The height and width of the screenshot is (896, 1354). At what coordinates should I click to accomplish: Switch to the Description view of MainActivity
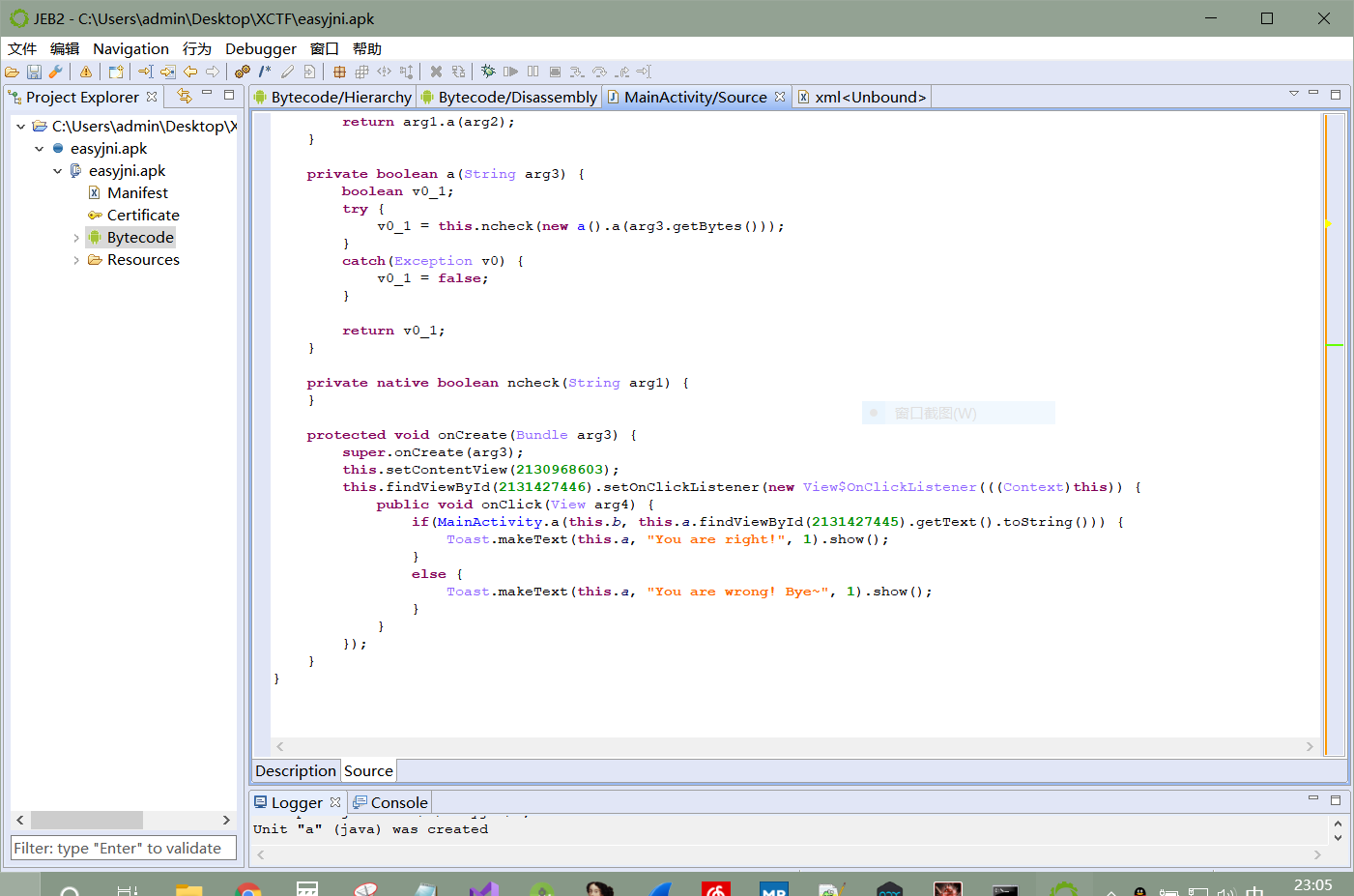295,770
